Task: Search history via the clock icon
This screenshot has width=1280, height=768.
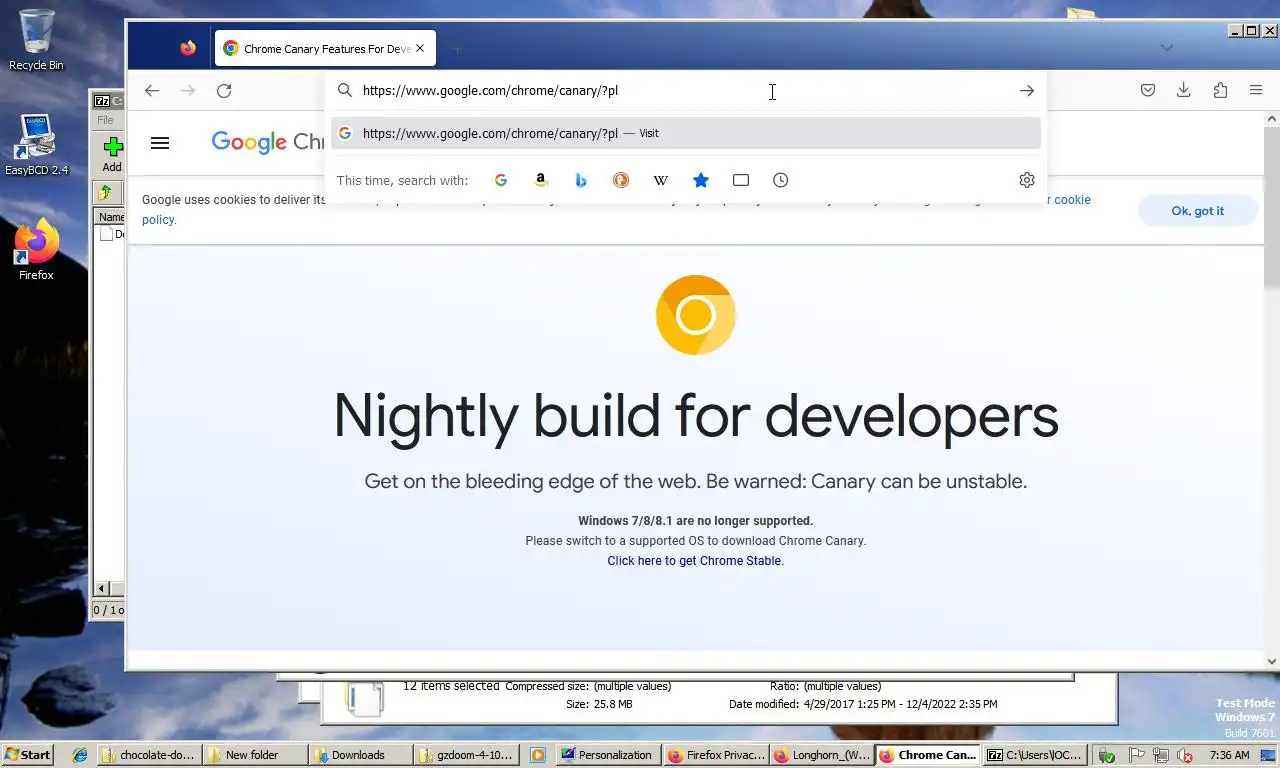Action: pyautogui.click(x=781, y=180)
